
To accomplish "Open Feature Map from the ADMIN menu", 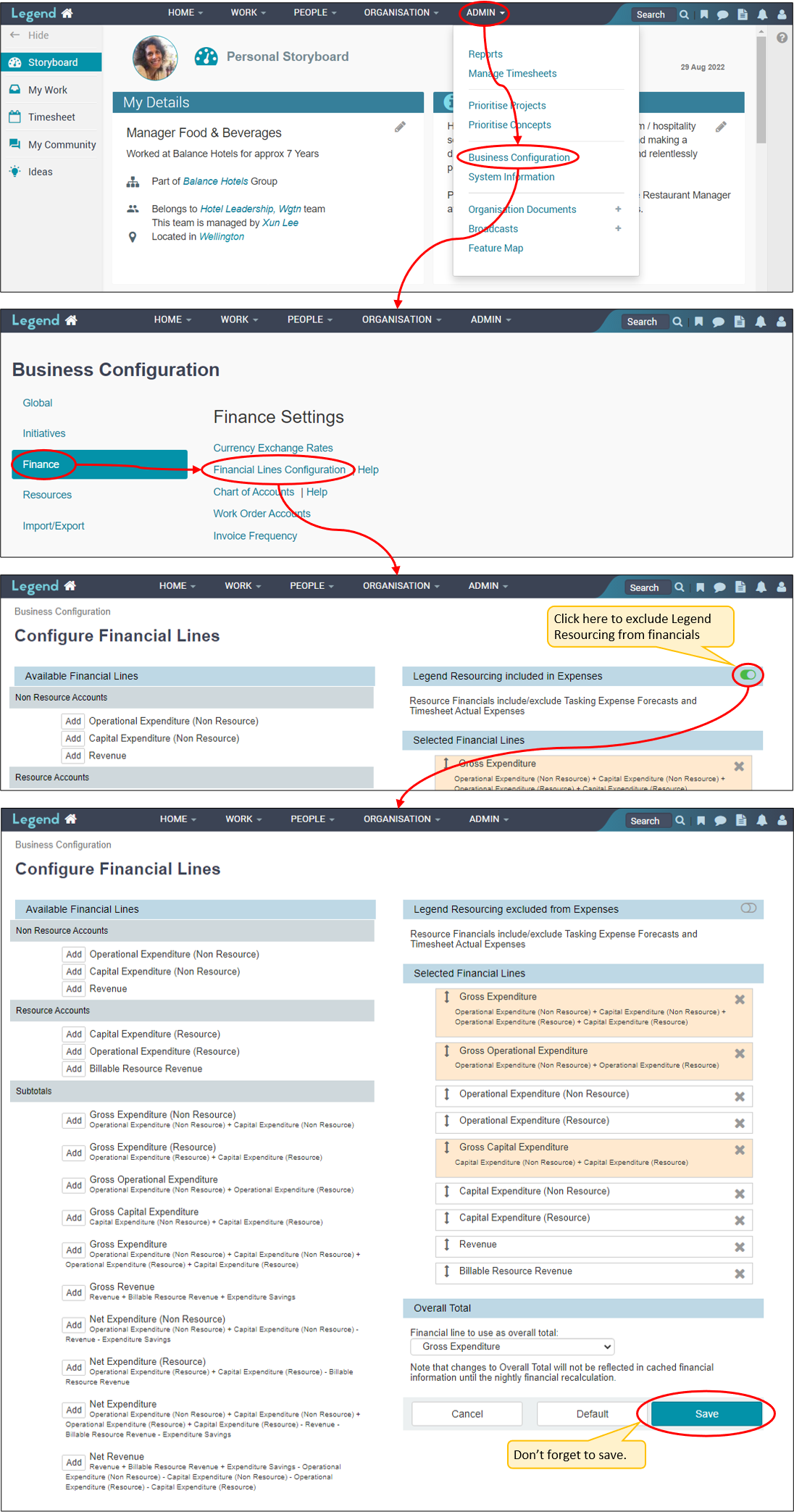I will [x=496, y=248].
